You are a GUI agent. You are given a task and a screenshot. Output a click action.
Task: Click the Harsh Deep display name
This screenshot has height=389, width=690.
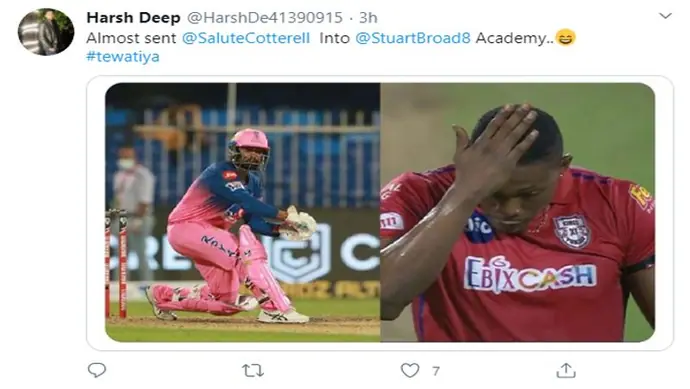[x=133, y=18]
